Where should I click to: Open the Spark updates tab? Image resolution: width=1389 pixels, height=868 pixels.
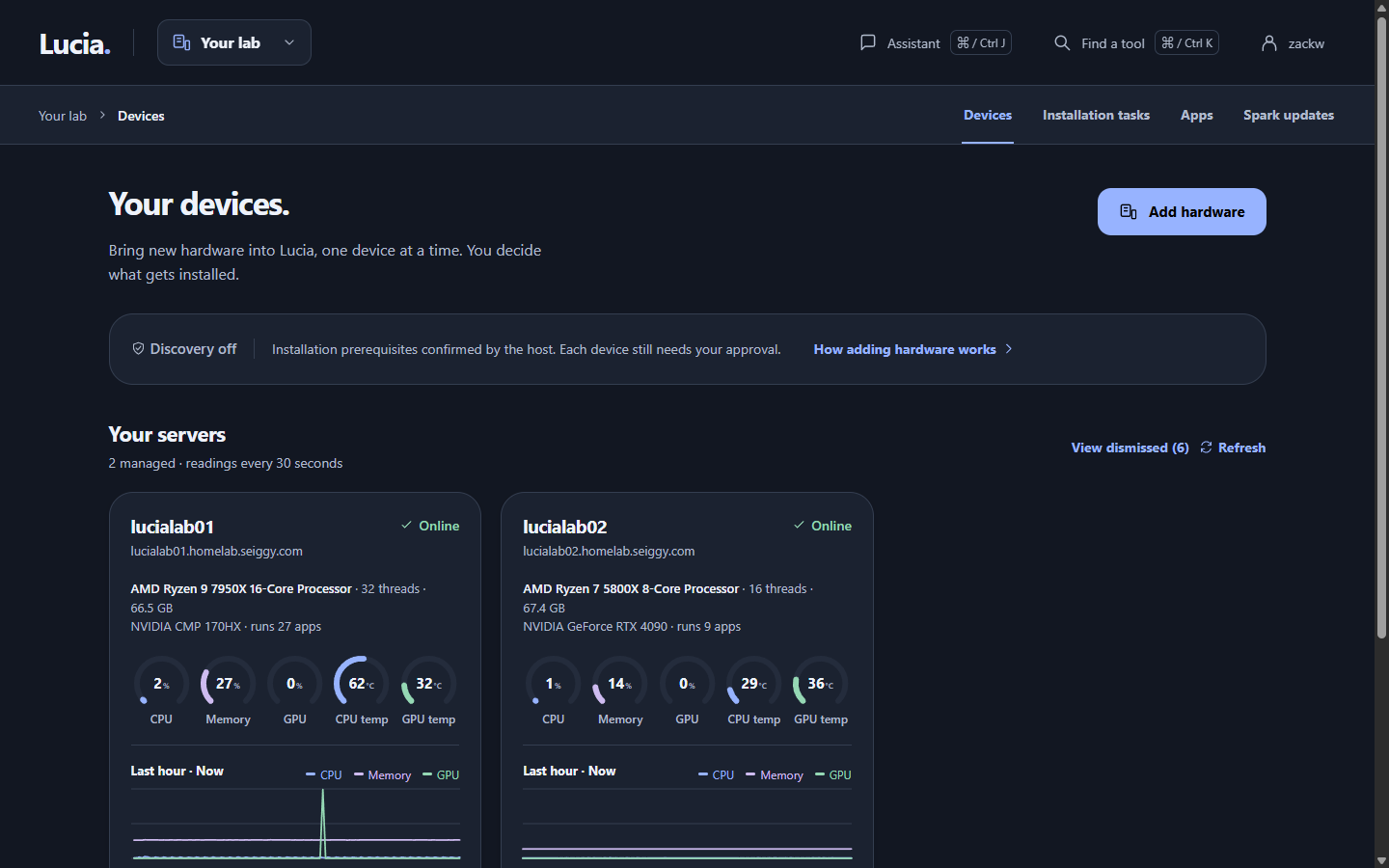pos(1289,115)
